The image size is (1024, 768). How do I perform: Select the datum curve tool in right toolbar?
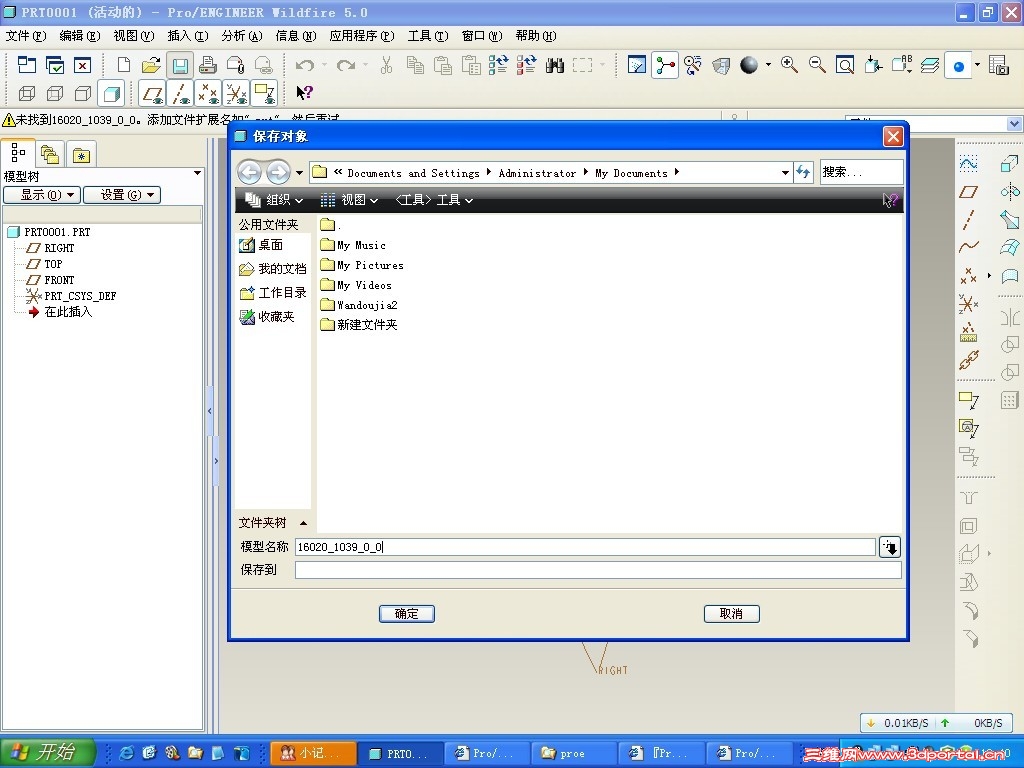pos(968,247)
